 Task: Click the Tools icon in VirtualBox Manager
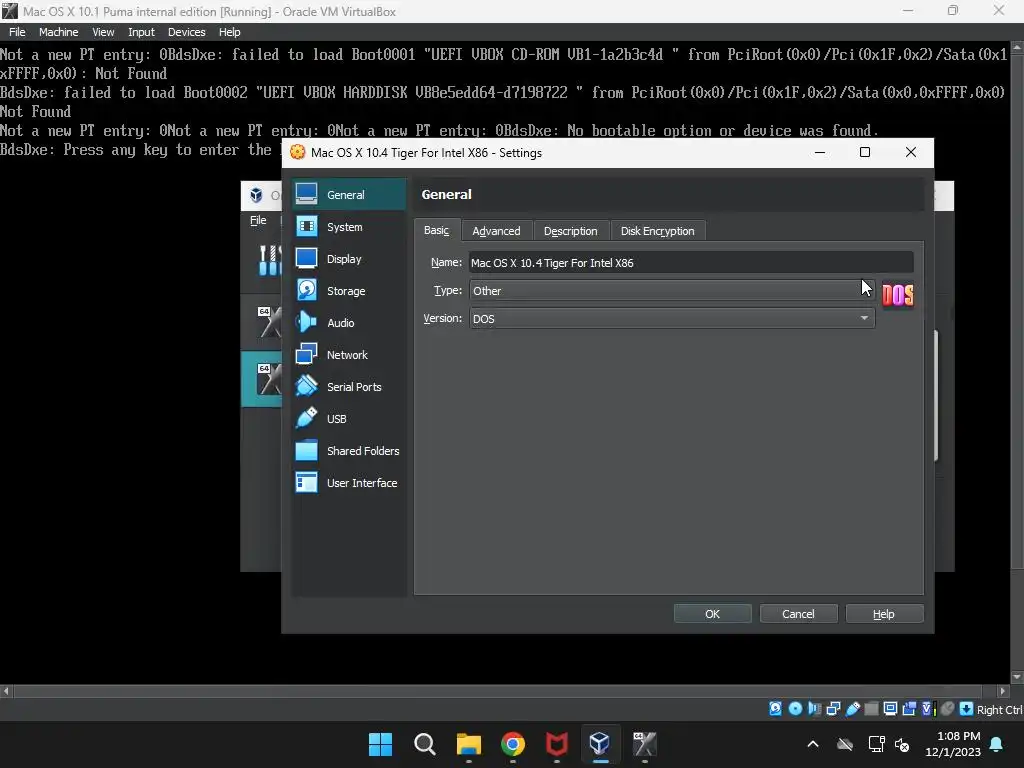(x=269, y=260)
